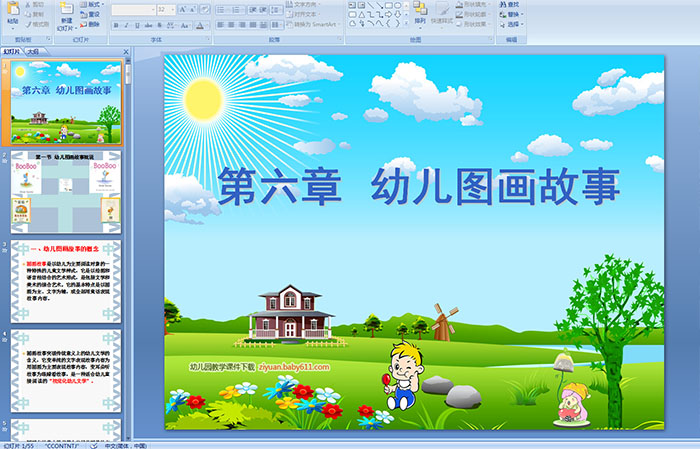The image size is (700, 449).
Task: Click the Increase Indent icon
Action: [x=263, y=9]
